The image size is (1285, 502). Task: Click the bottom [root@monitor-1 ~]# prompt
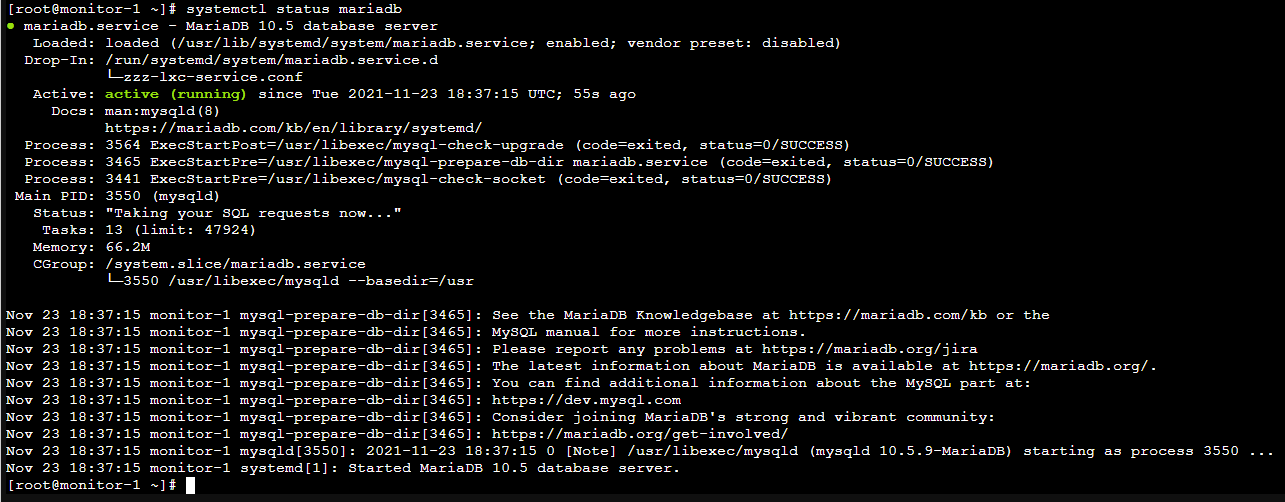[91, 485]
